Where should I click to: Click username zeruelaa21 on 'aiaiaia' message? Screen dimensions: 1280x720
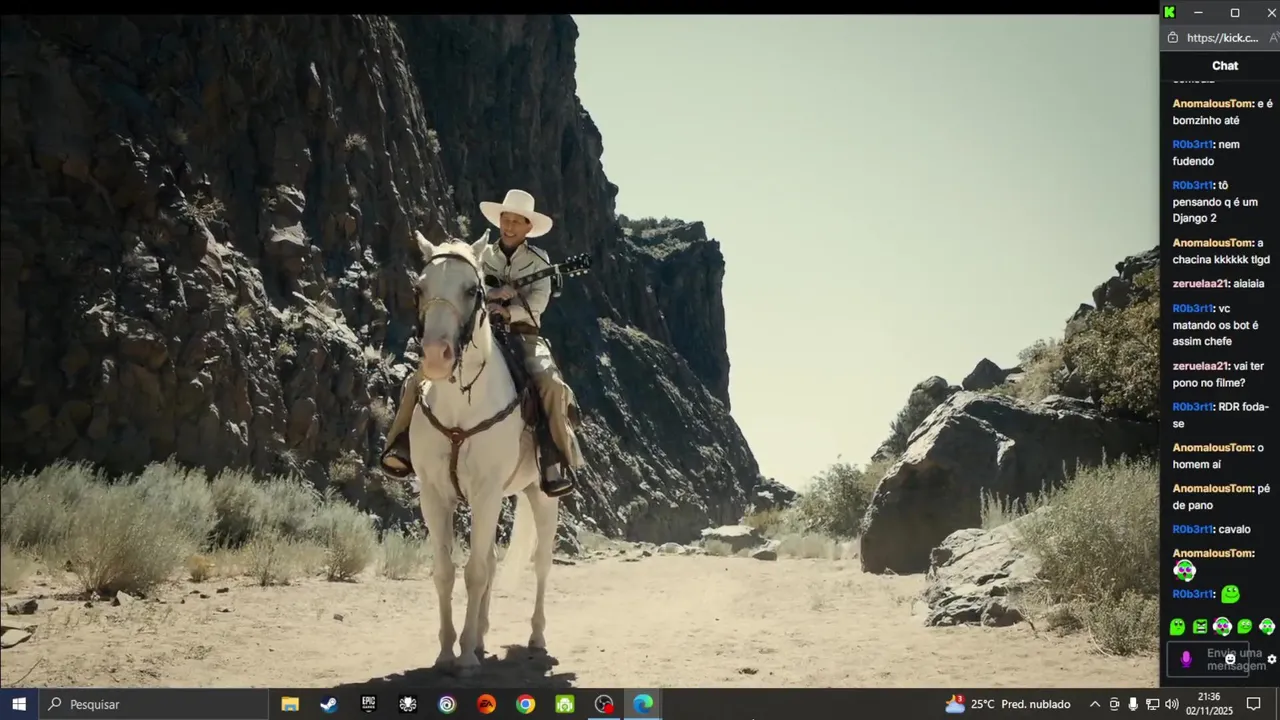tap(1200, 283)
